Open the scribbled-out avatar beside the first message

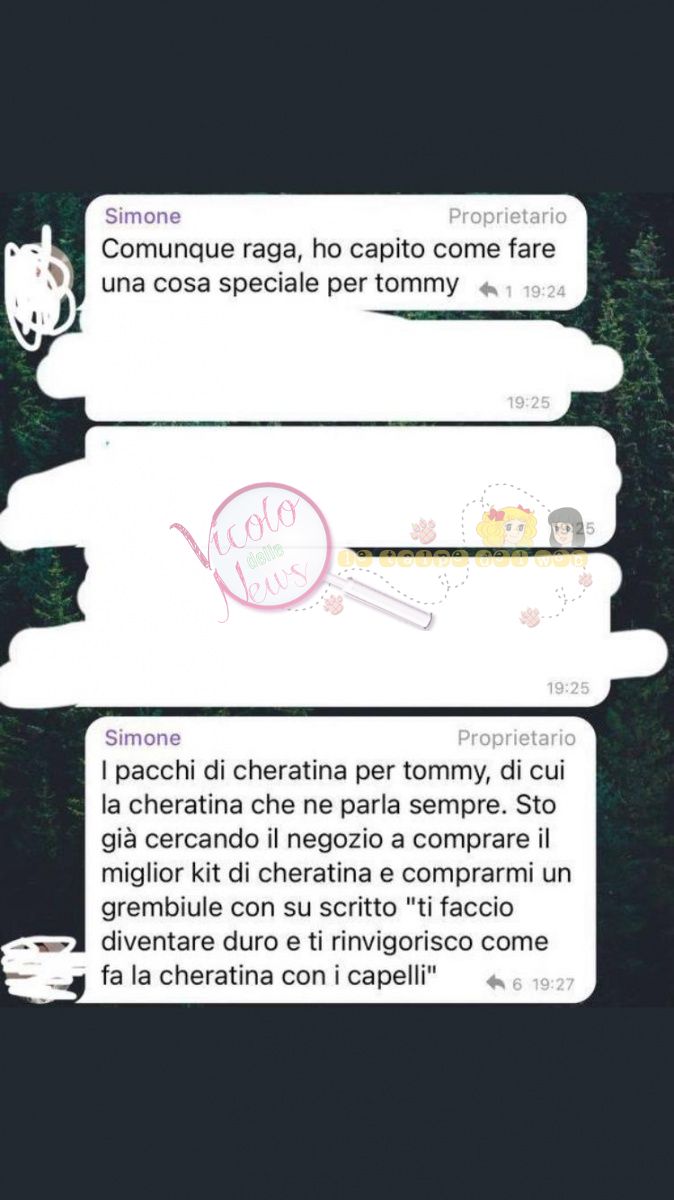tap(38, 282)
